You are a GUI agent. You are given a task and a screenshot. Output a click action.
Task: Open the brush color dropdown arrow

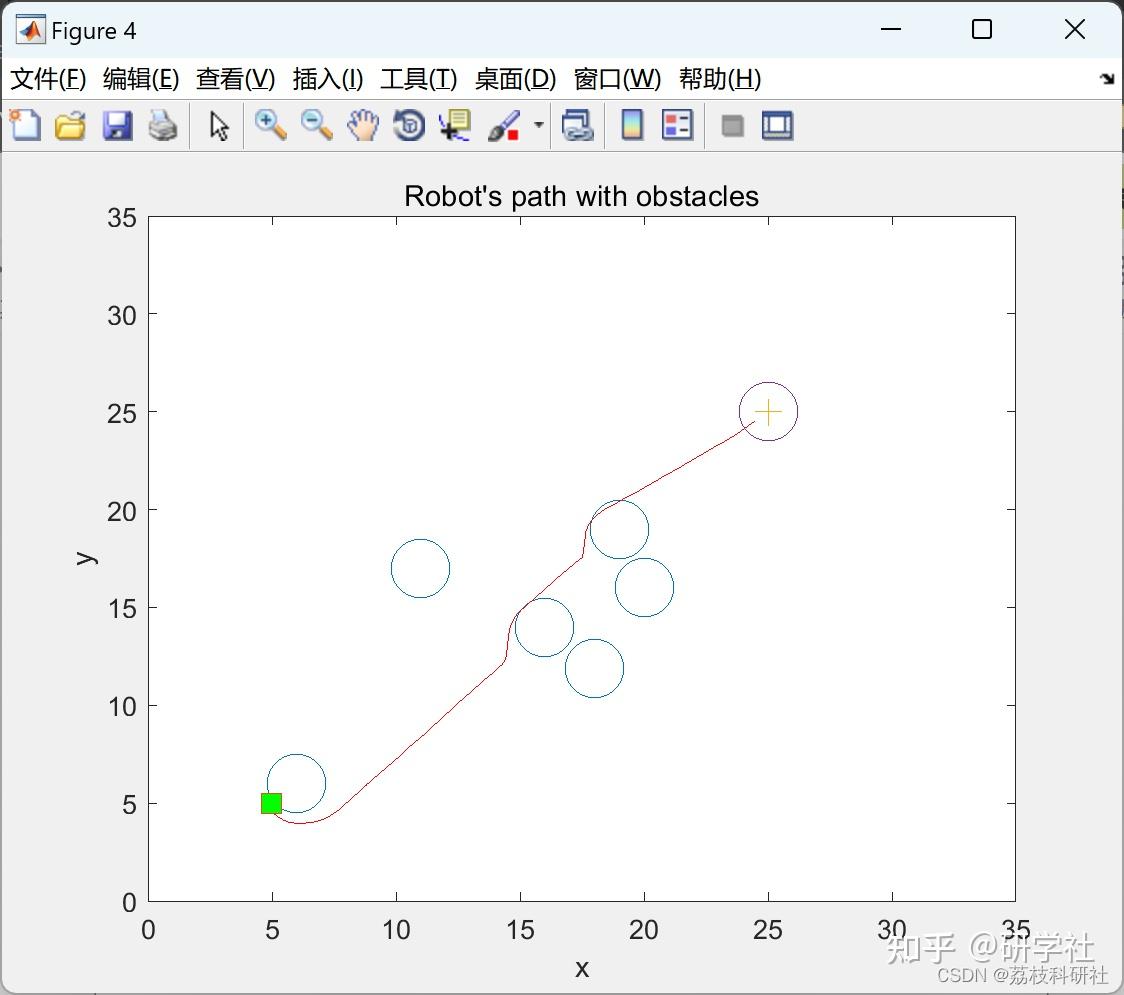click(x=538, y=125)
